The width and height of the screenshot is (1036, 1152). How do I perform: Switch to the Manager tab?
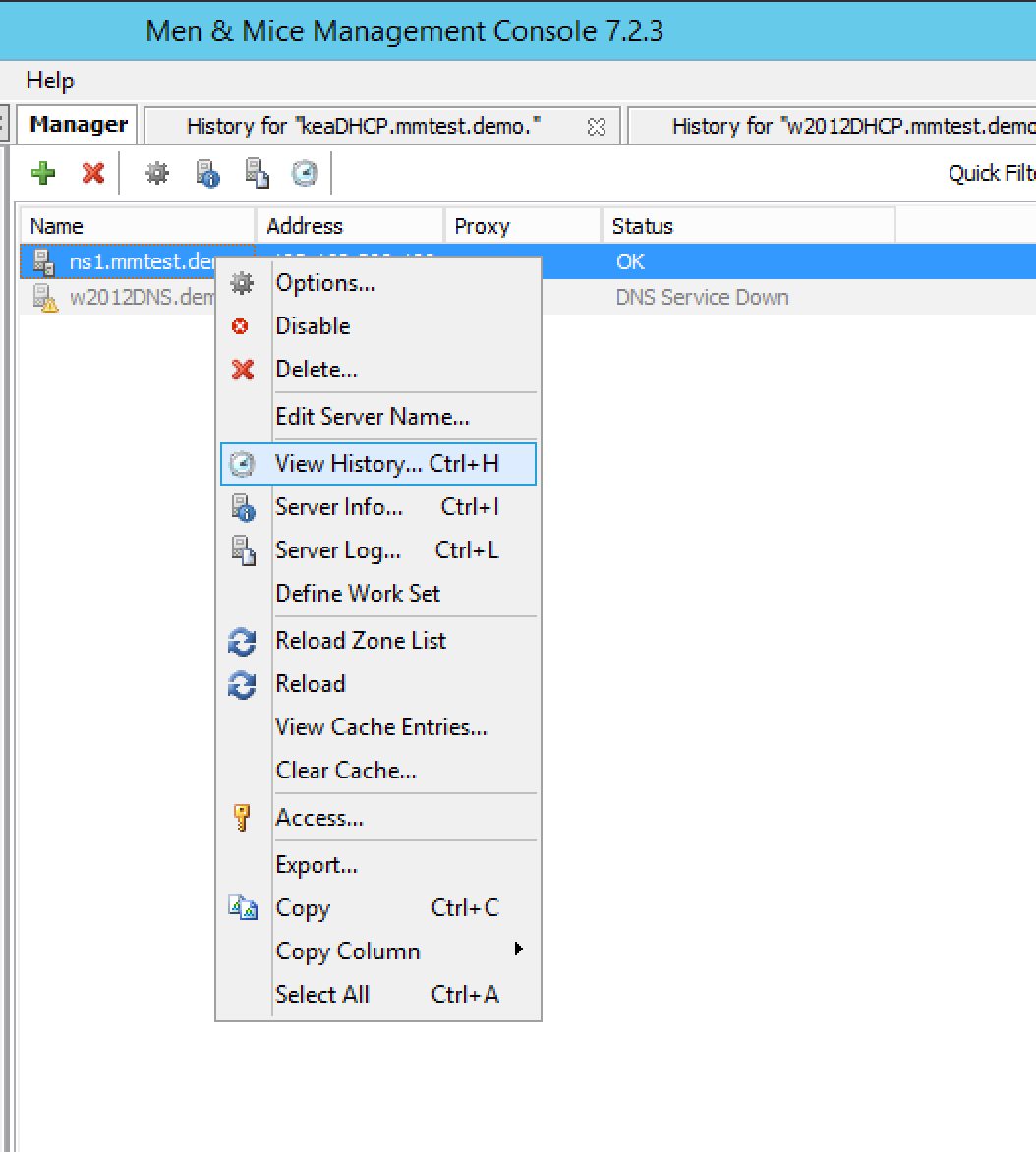click(x=79, y=125)
